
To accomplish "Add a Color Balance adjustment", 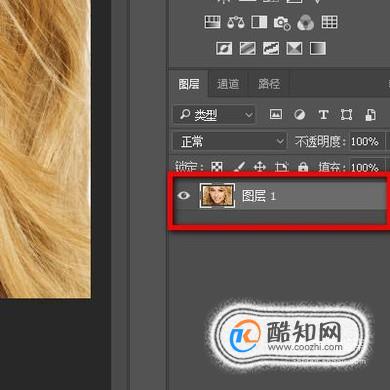I will [x=236, y=22].
